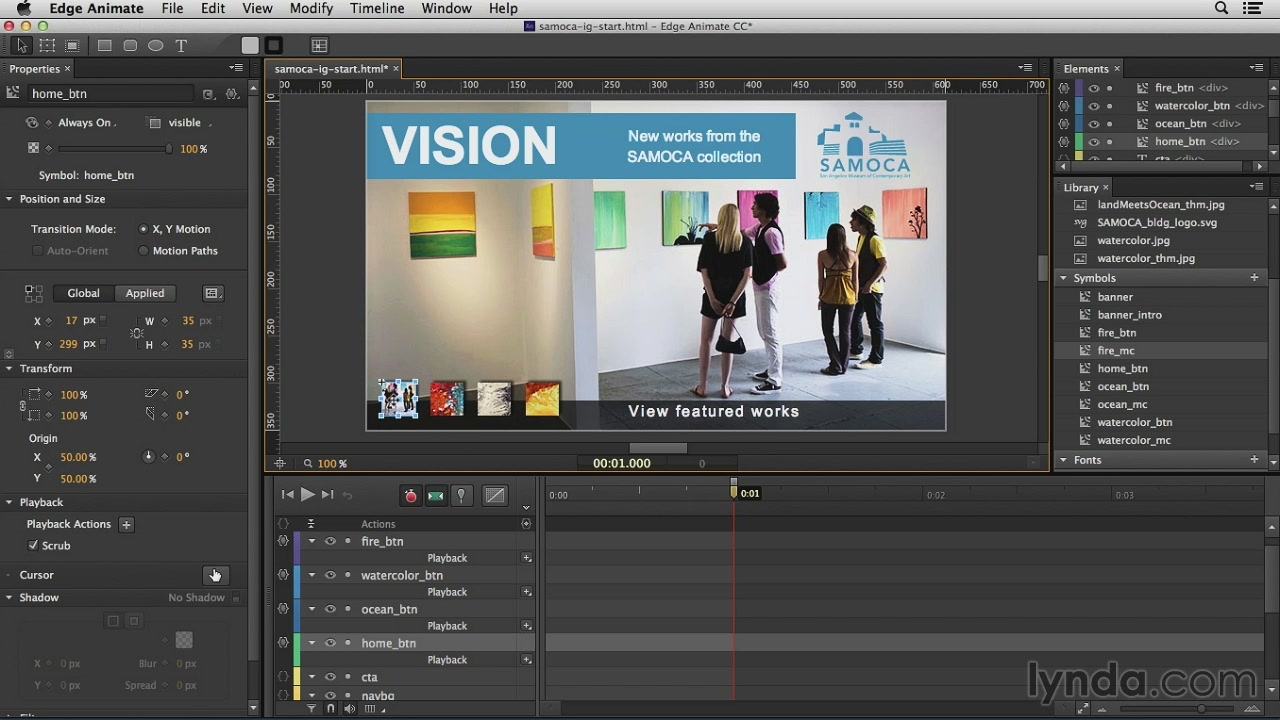Toggle Auto-Transition Mode button
Screen dimensions: 1280x720
[436, 495]
